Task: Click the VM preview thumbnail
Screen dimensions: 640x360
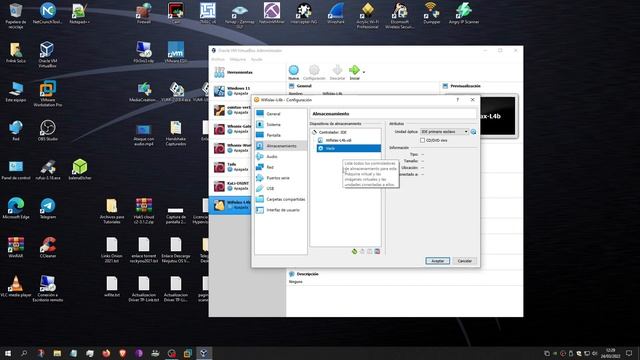Action: coord(497,116)
